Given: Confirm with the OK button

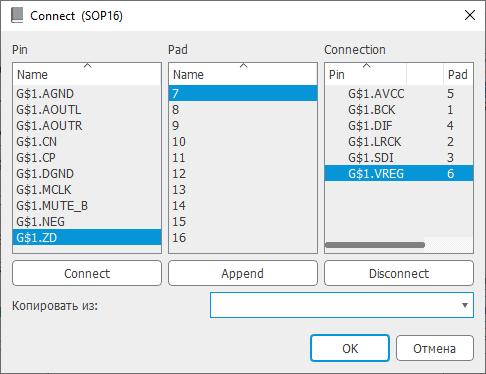Looking at the screenshot, I should (x=350, y=348).
